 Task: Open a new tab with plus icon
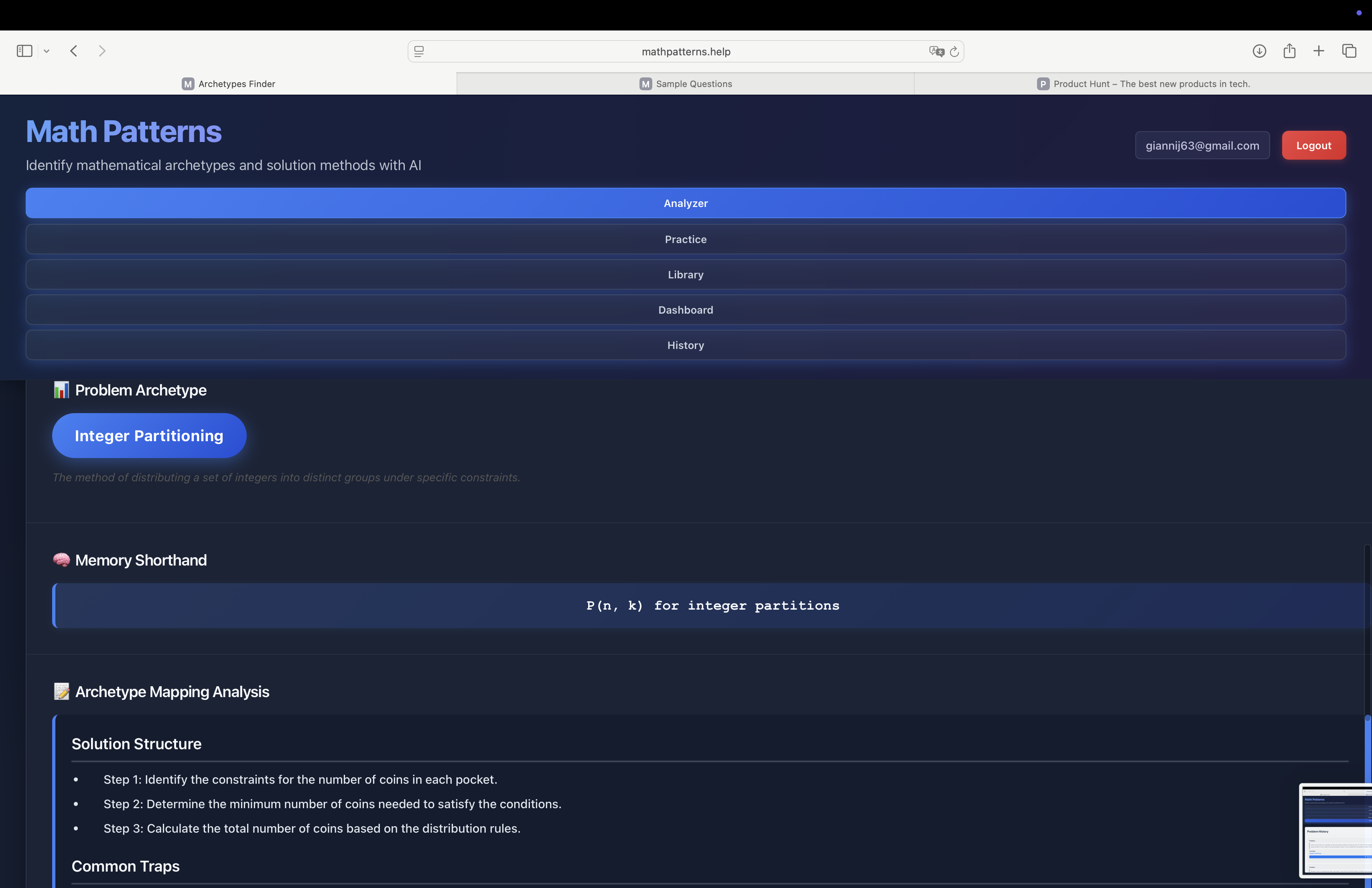tap(1319, 51)
